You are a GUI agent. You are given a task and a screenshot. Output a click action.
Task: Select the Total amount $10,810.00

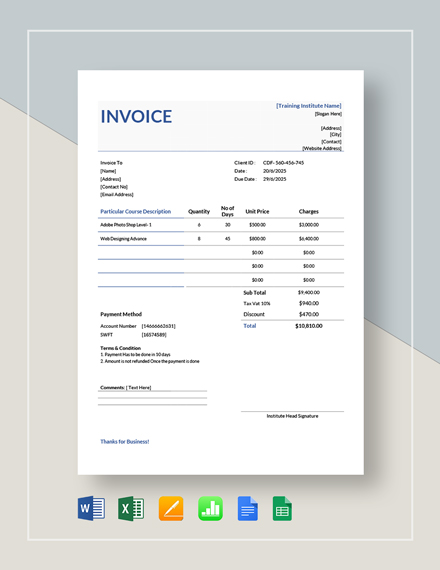308,326
